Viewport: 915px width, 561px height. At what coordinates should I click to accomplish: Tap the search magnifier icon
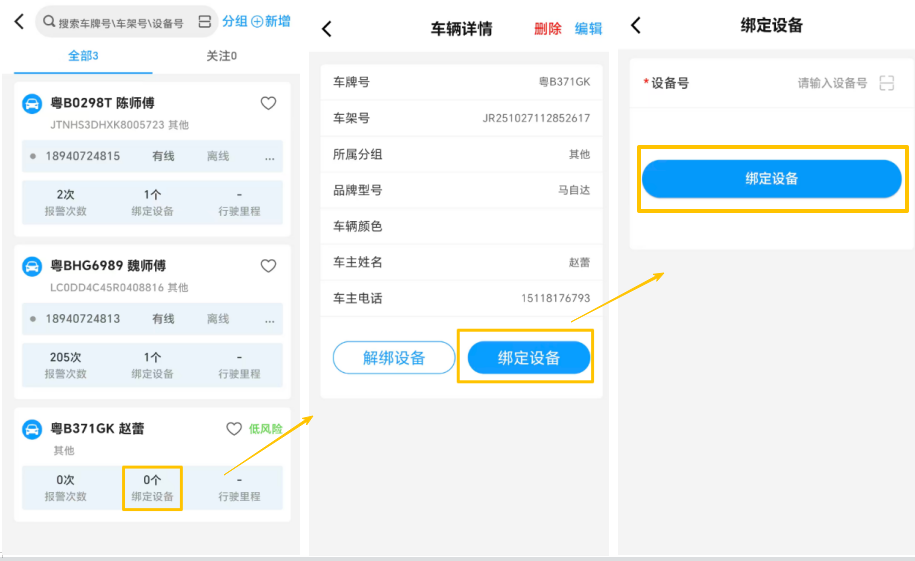coord(47,22)
